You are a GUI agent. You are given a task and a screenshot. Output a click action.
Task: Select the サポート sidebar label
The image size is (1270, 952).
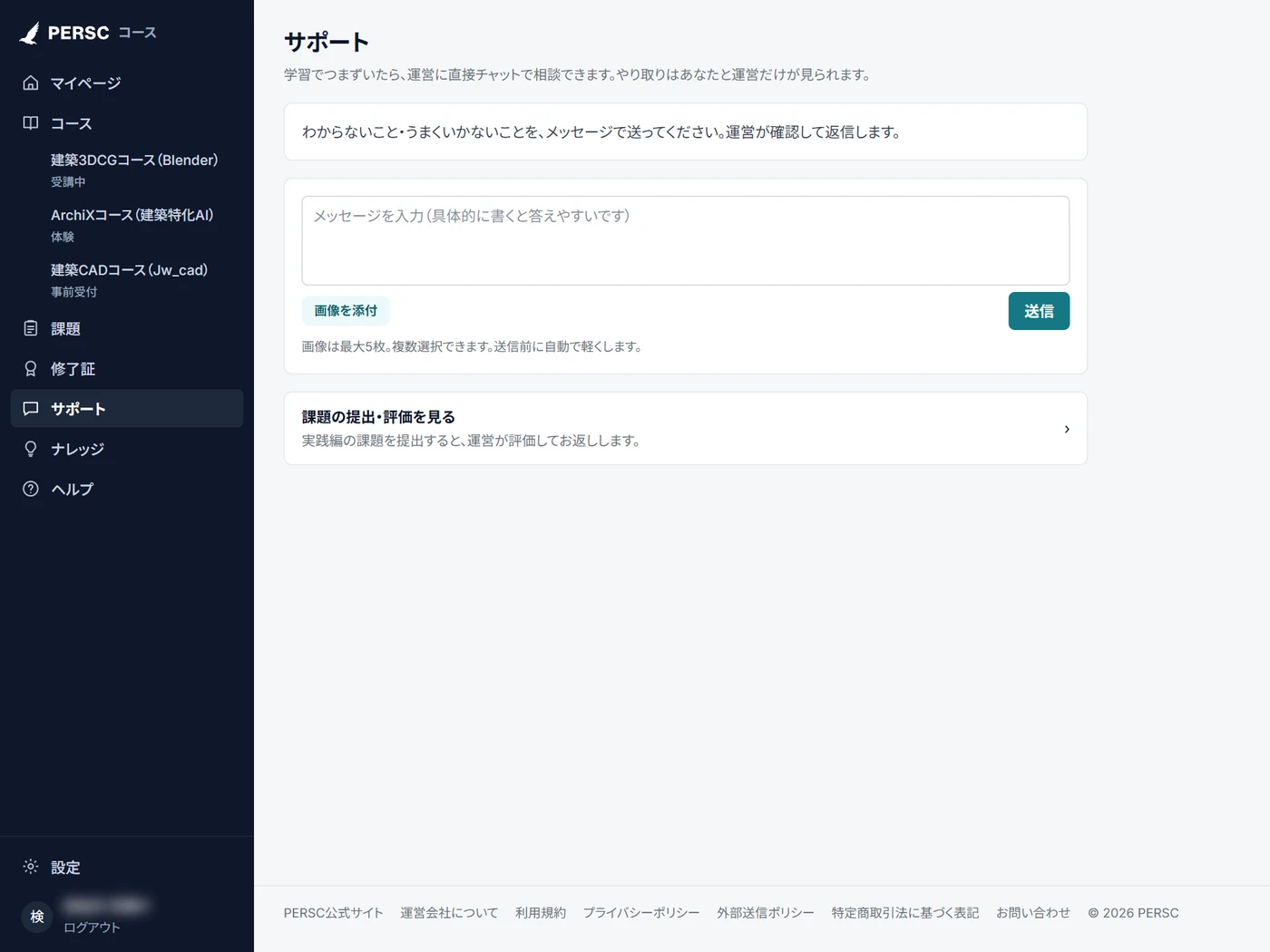(78, 409)
